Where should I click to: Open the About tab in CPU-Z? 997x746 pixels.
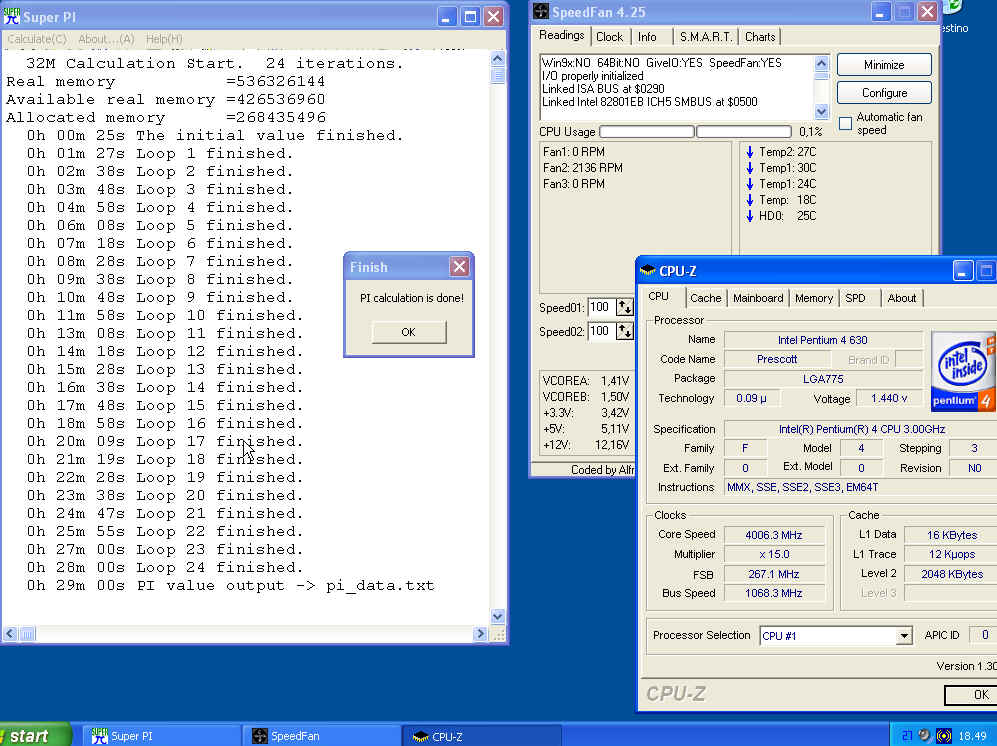pyautogui.click(x=902, y=298)
